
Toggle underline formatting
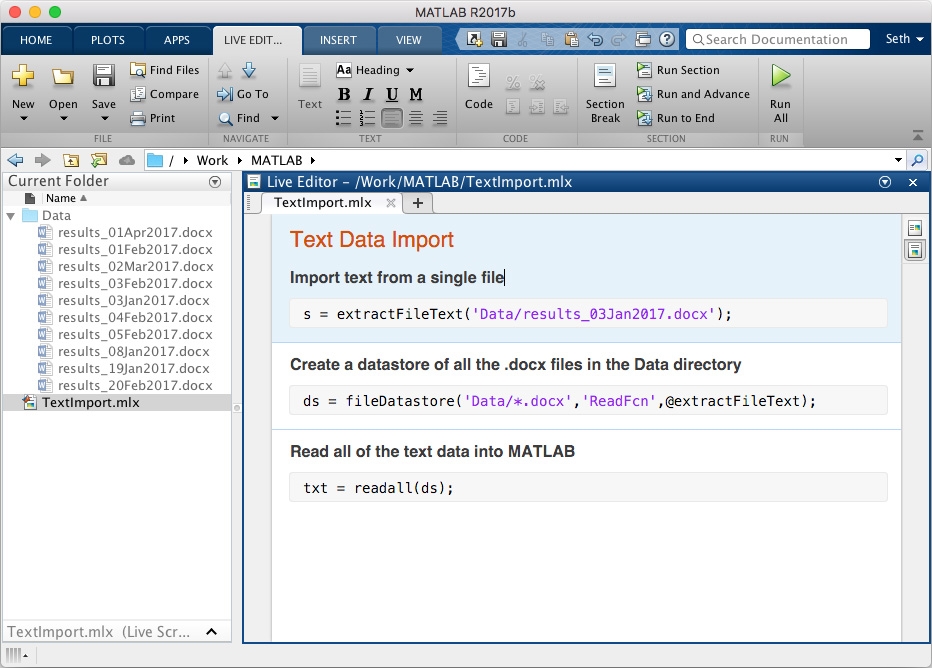tap(391, 94)
